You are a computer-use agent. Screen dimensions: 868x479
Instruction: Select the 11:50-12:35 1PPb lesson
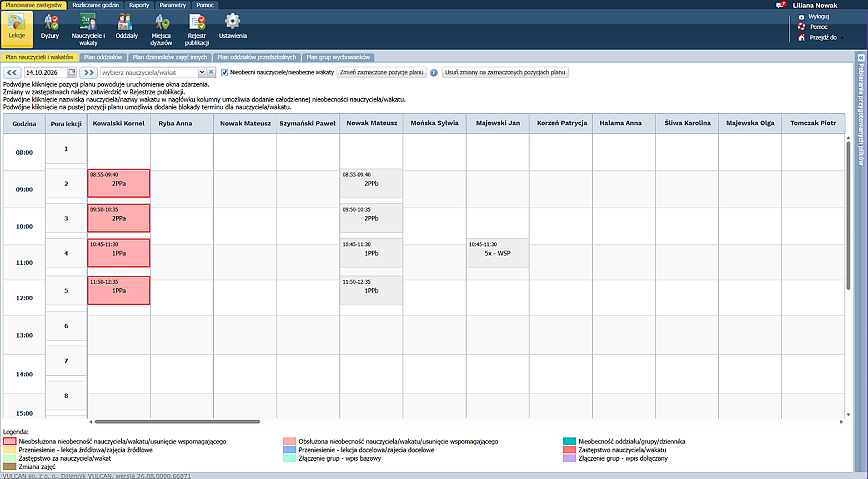(x=371, y=290)
